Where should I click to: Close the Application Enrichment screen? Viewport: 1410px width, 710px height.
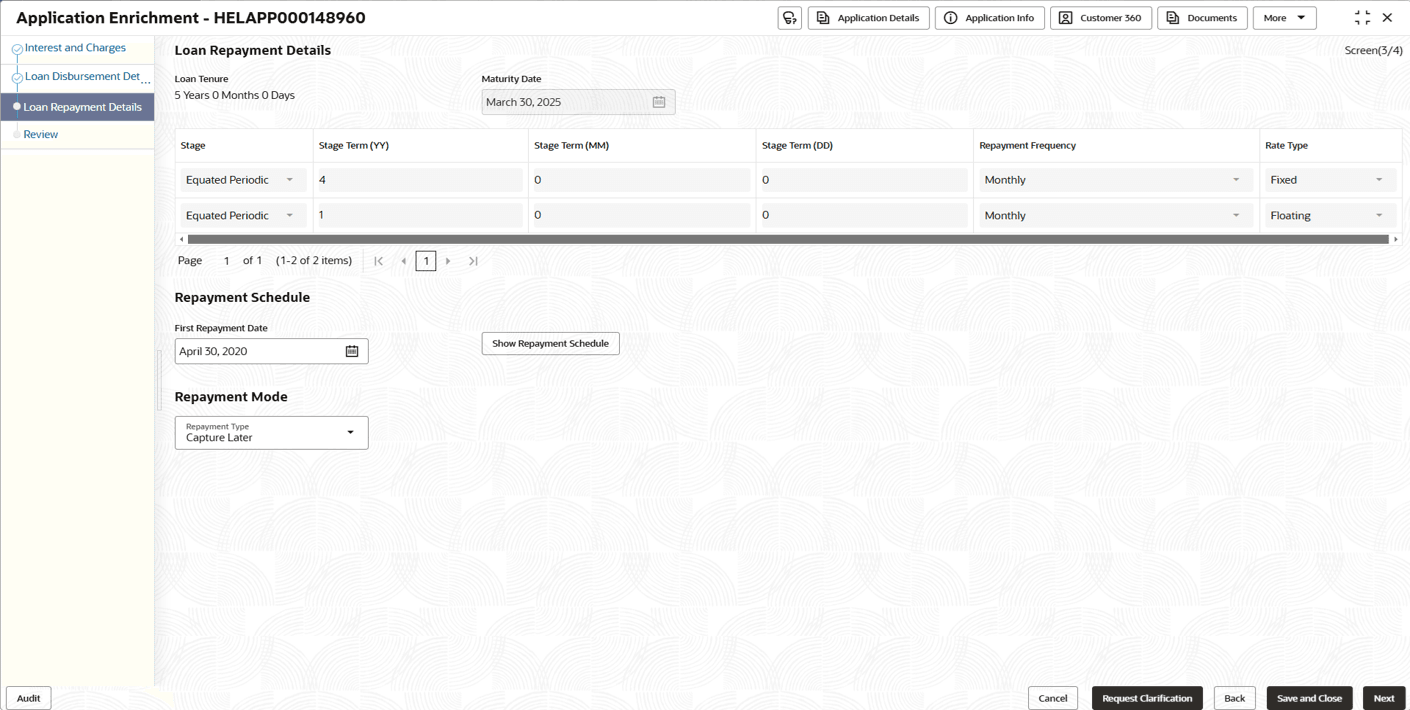tap(1387, 18)
